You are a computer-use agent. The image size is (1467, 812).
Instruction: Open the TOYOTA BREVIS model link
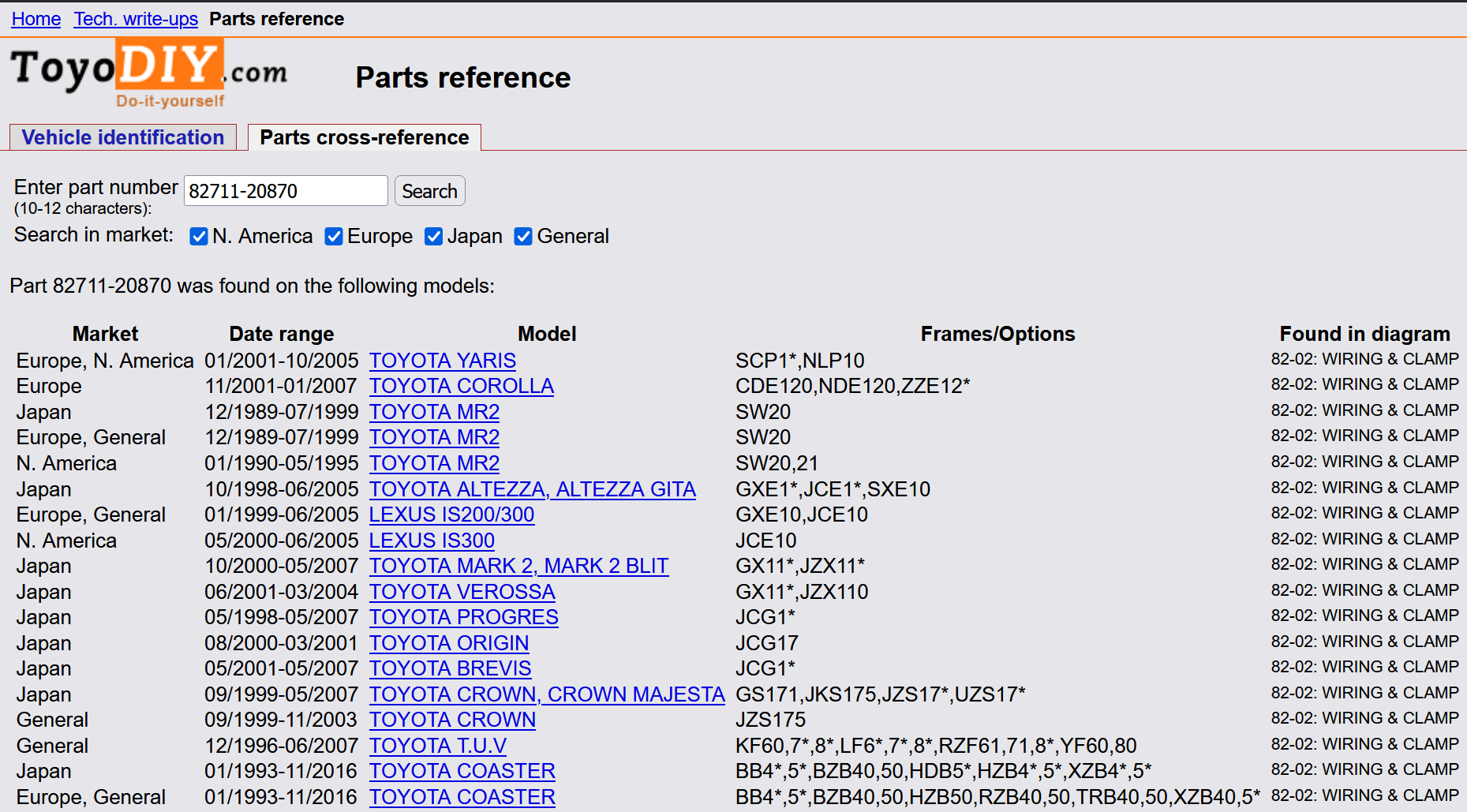point(450,668)
